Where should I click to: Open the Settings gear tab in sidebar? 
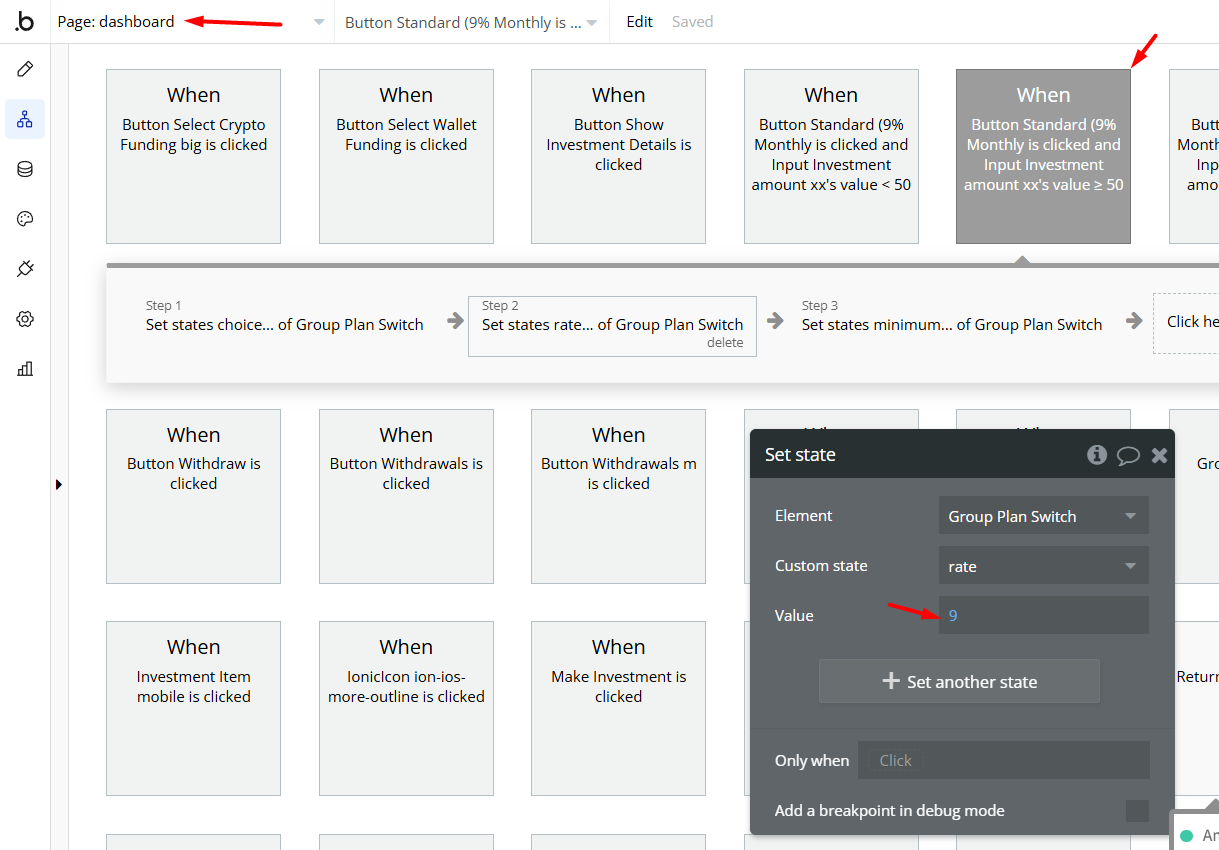coord(25,319)
